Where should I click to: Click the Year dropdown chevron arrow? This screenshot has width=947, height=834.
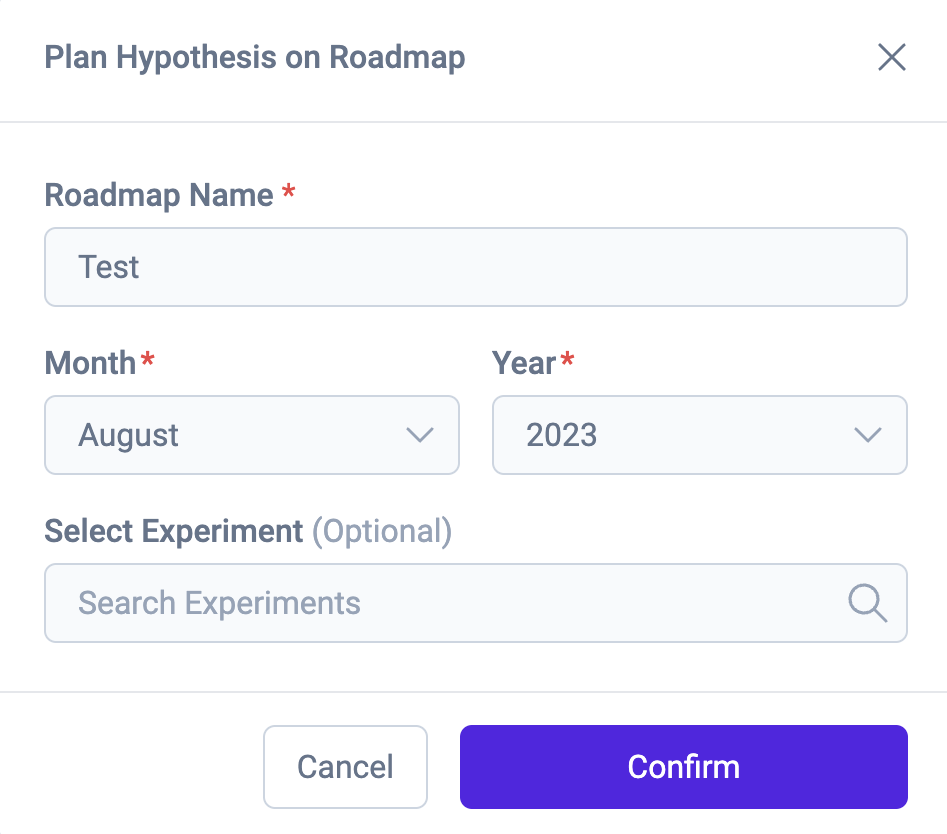[x=867, y=435]
